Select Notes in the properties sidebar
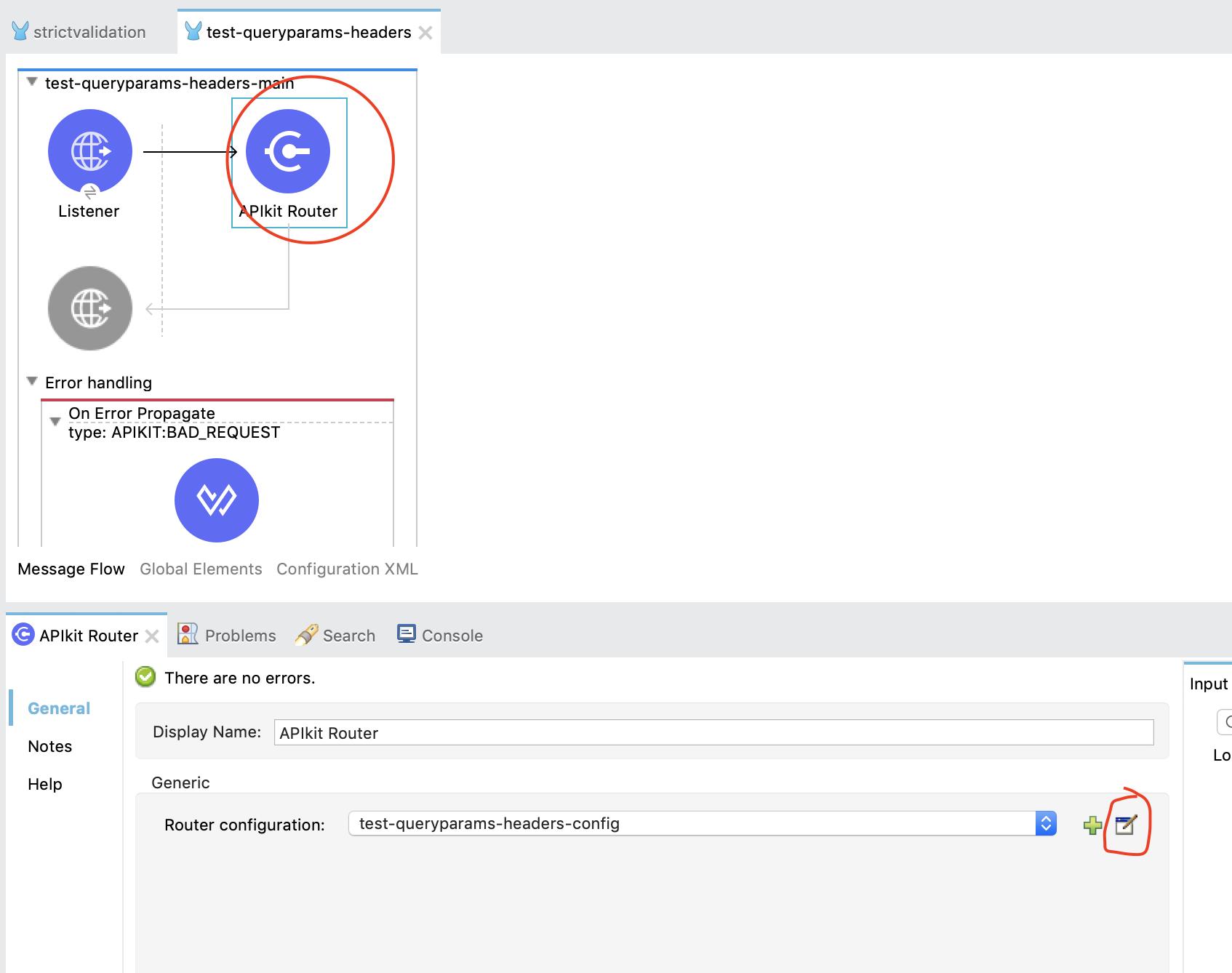 pos(49,746)
